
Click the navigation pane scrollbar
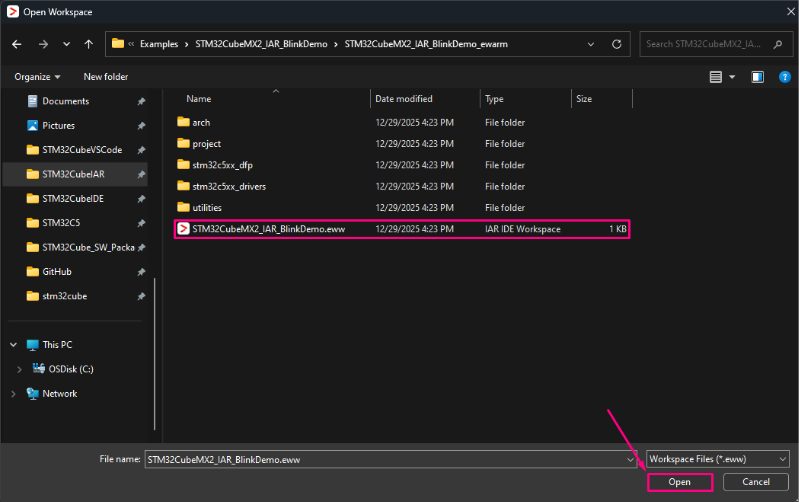tap(154, 354)
